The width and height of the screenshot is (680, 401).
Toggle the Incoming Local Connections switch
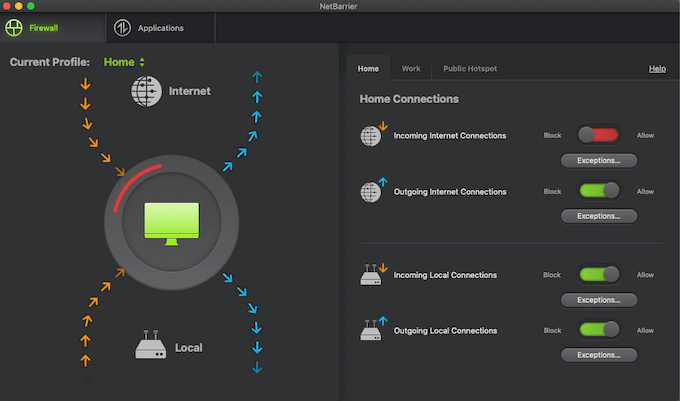[598, 274]
